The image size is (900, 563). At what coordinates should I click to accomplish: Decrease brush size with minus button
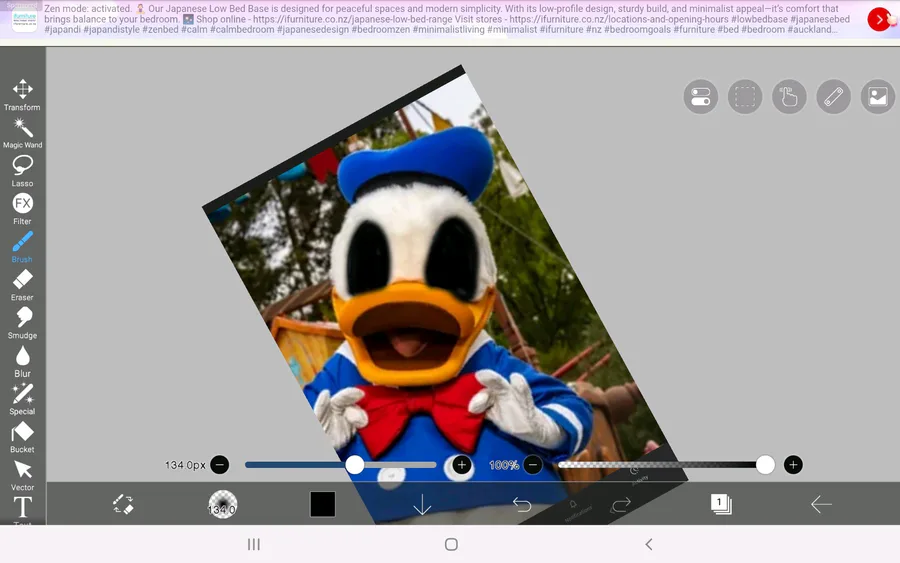[219, 464]
